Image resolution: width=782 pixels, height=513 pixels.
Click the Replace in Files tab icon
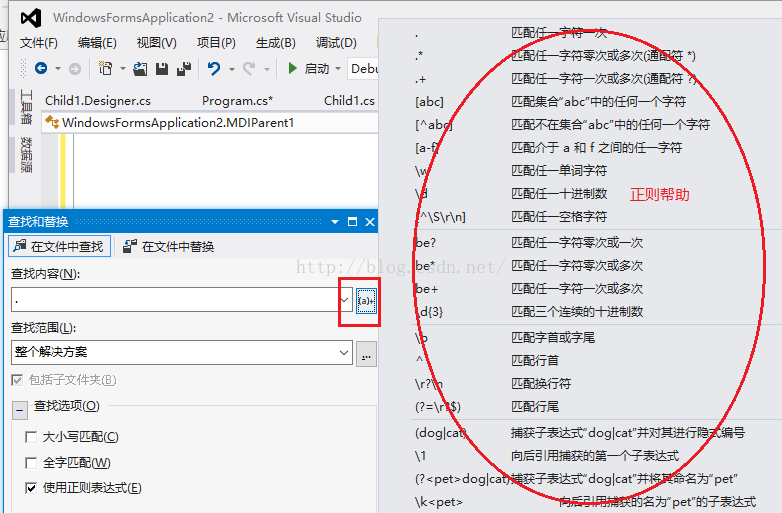point(130,246)
